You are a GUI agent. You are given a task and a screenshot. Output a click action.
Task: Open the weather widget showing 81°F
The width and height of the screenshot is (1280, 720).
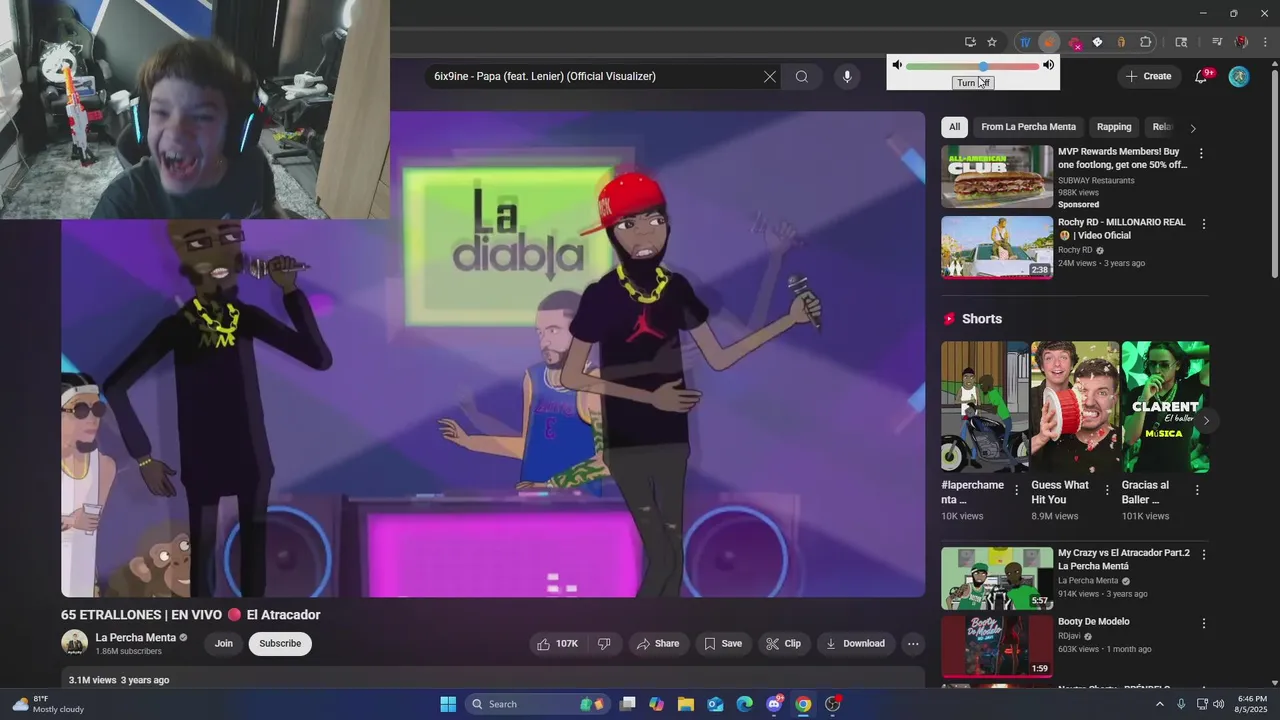coord(48,704)
